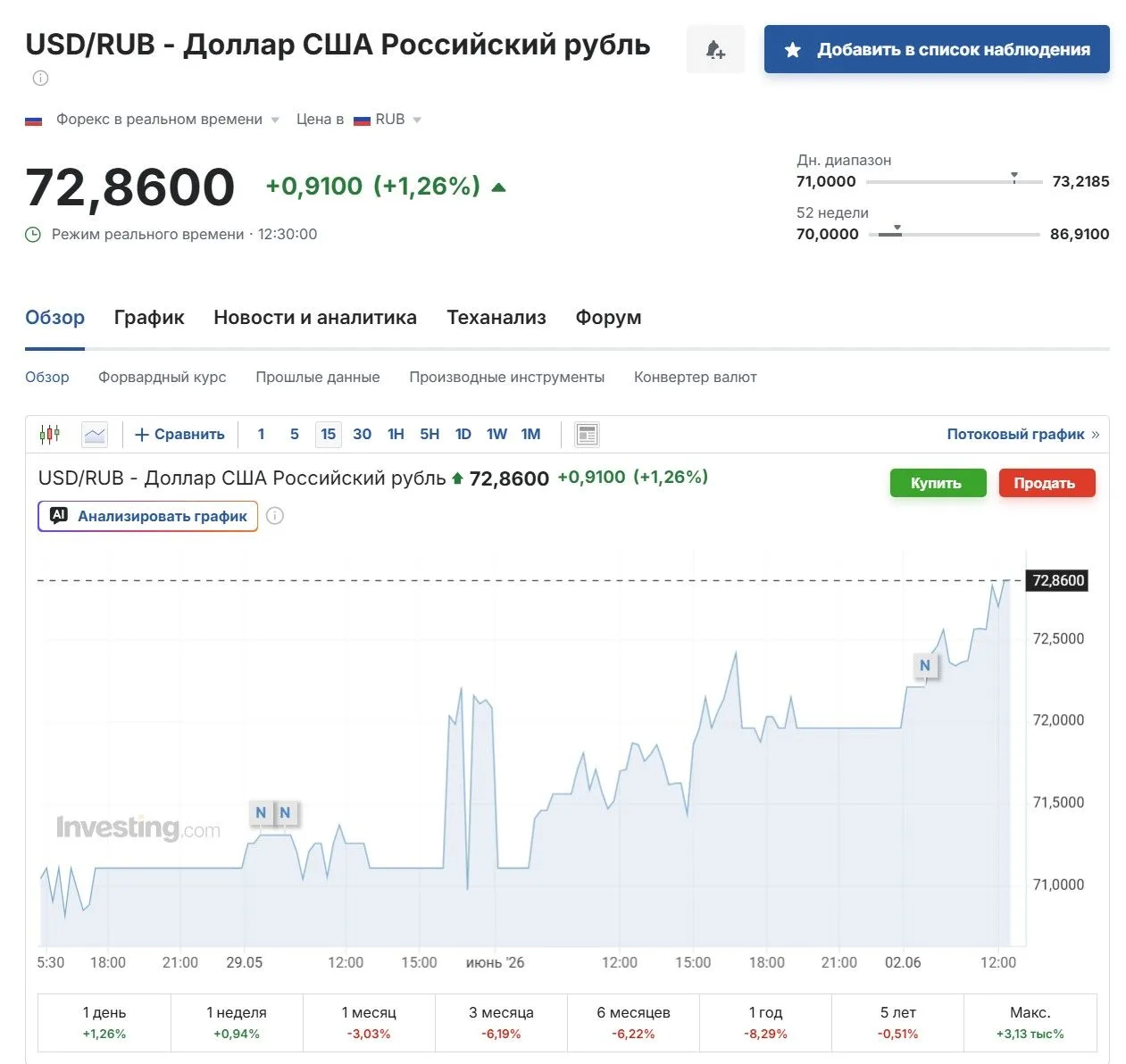
Task: Click the Анализировать график AI button
Action: click(148, 516)
